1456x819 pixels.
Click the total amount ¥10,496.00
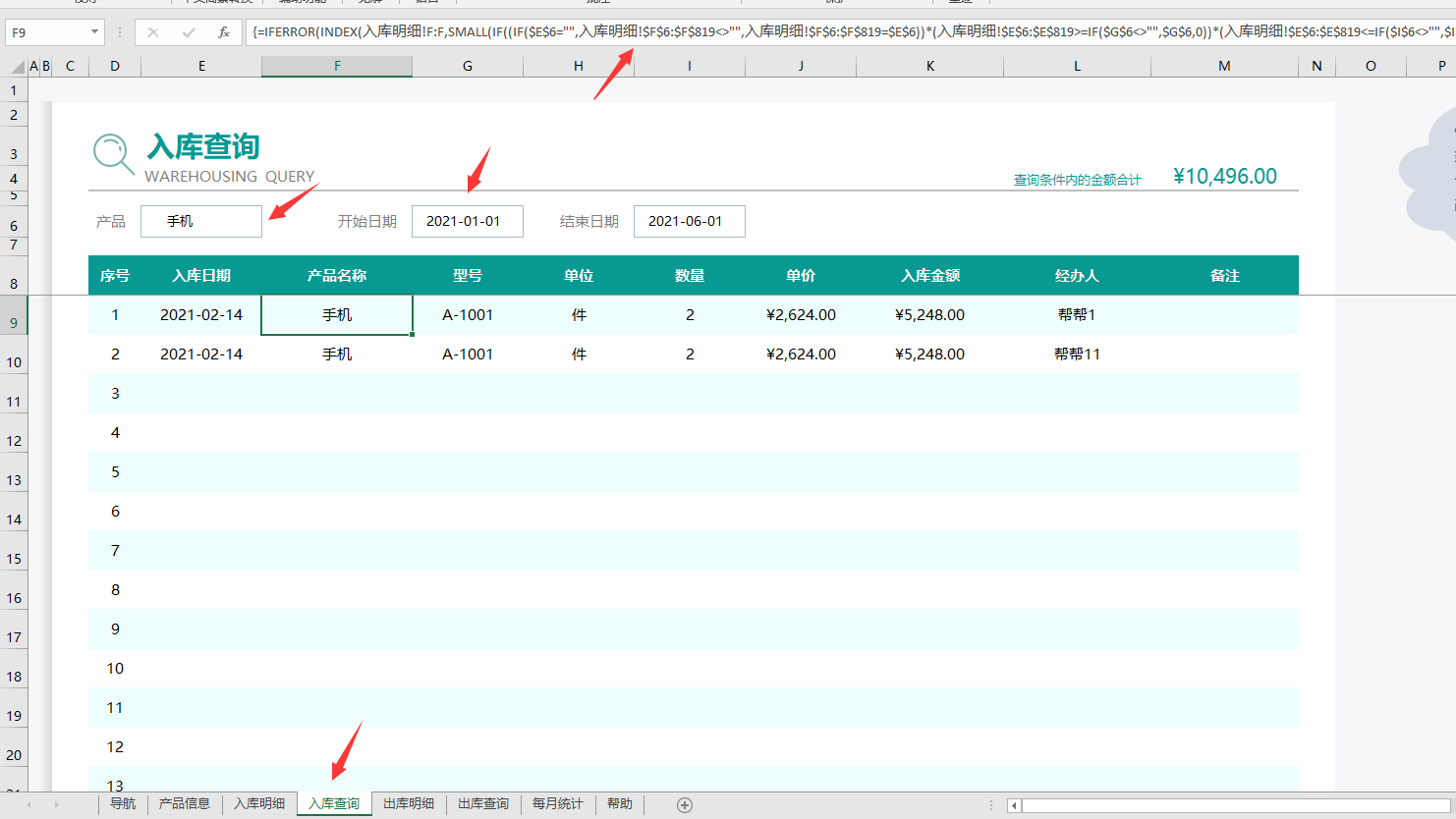[1225, 176]
